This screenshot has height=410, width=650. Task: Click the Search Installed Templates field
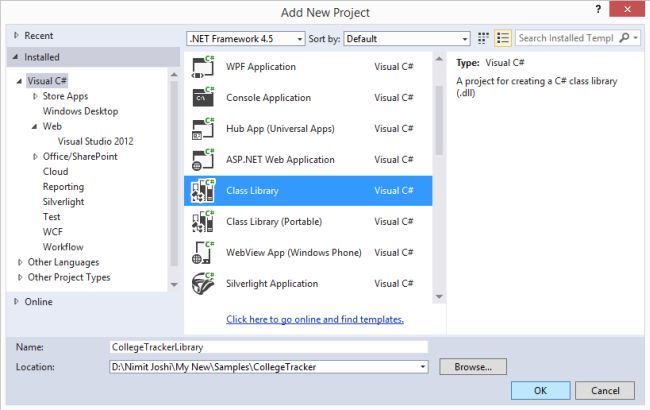(x=566, y=38)
